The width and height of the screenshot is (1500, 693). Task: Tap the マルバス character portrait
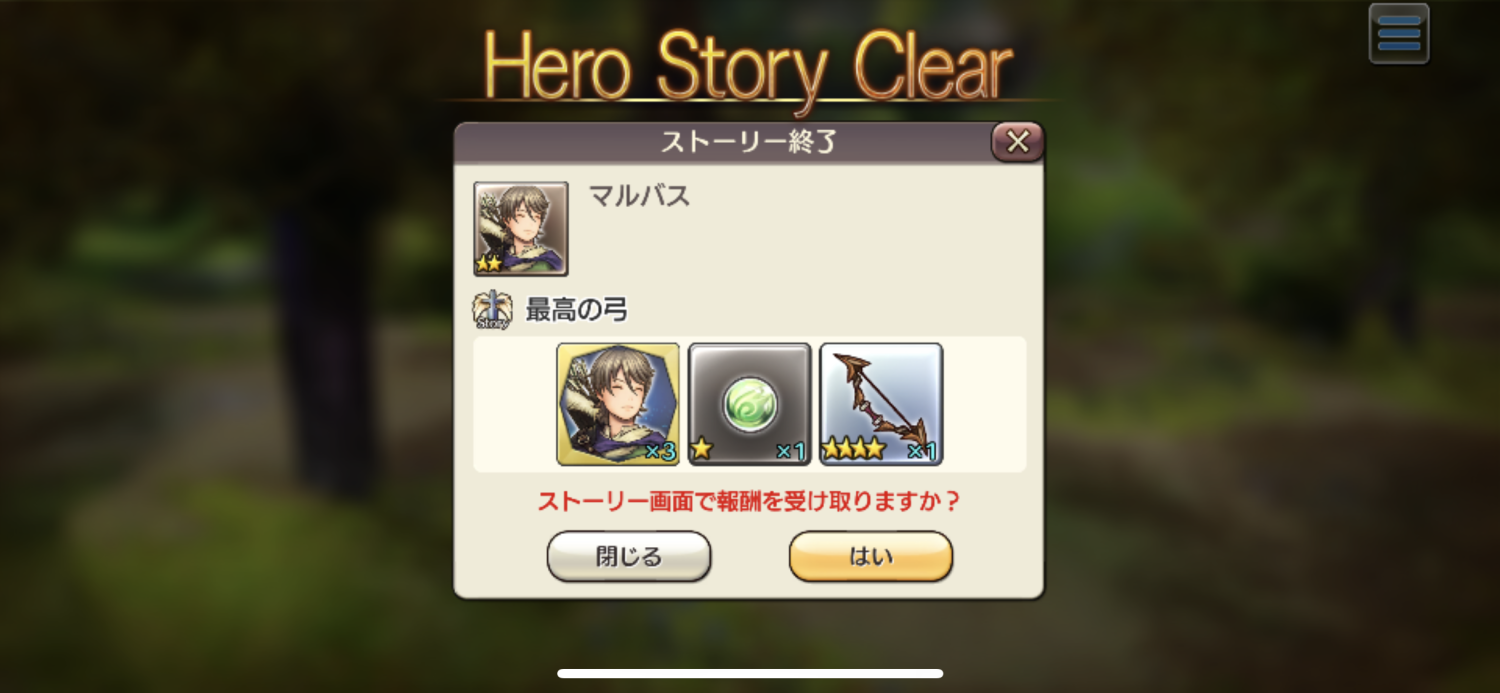(521, 229)
